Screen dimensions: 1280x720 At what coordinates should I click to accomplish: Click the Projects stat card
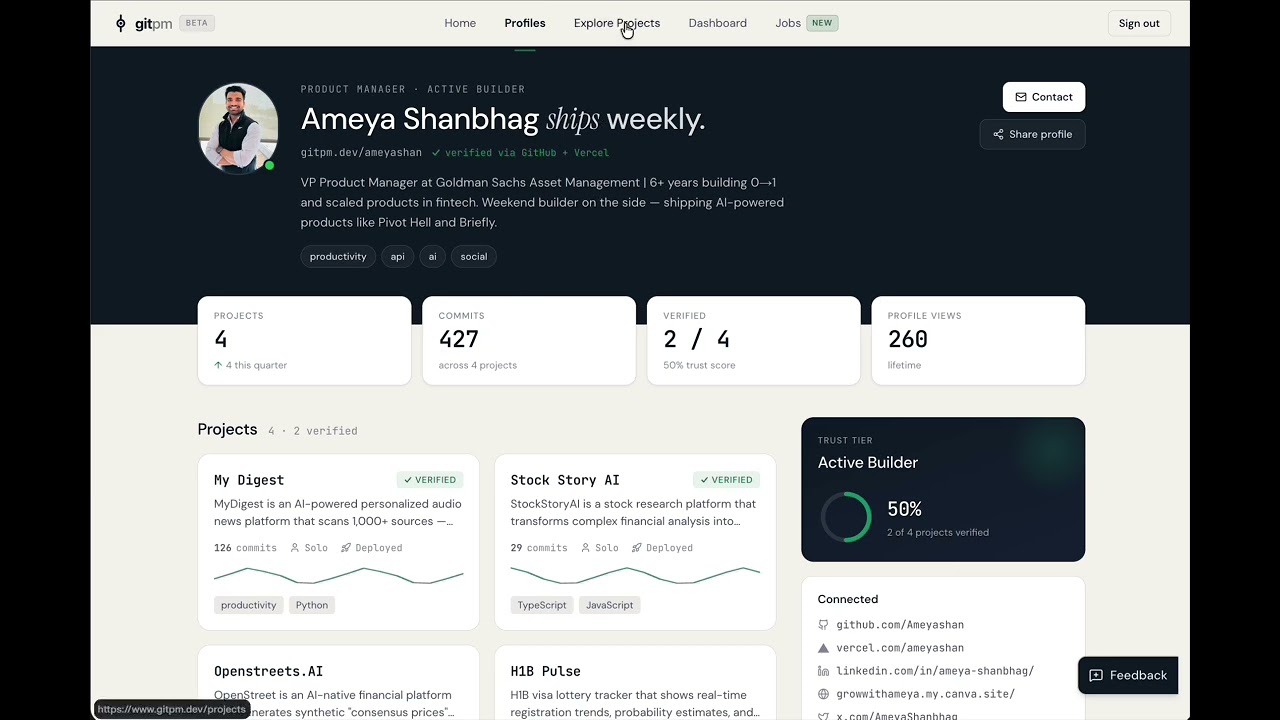point(304,340)
